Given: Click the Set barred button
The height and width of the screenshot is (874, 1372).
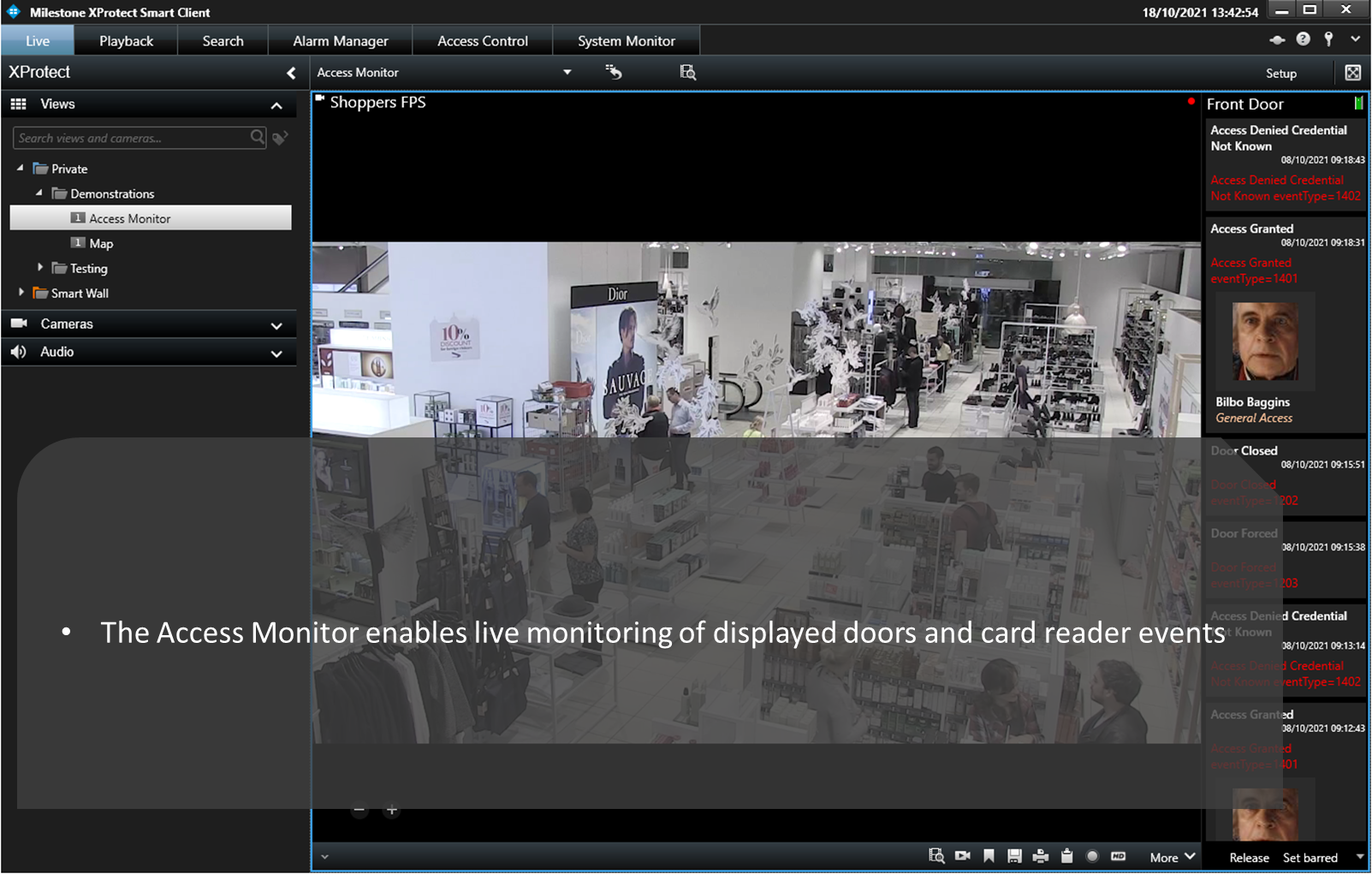Looking at the screenshot, I should 1310,858.
